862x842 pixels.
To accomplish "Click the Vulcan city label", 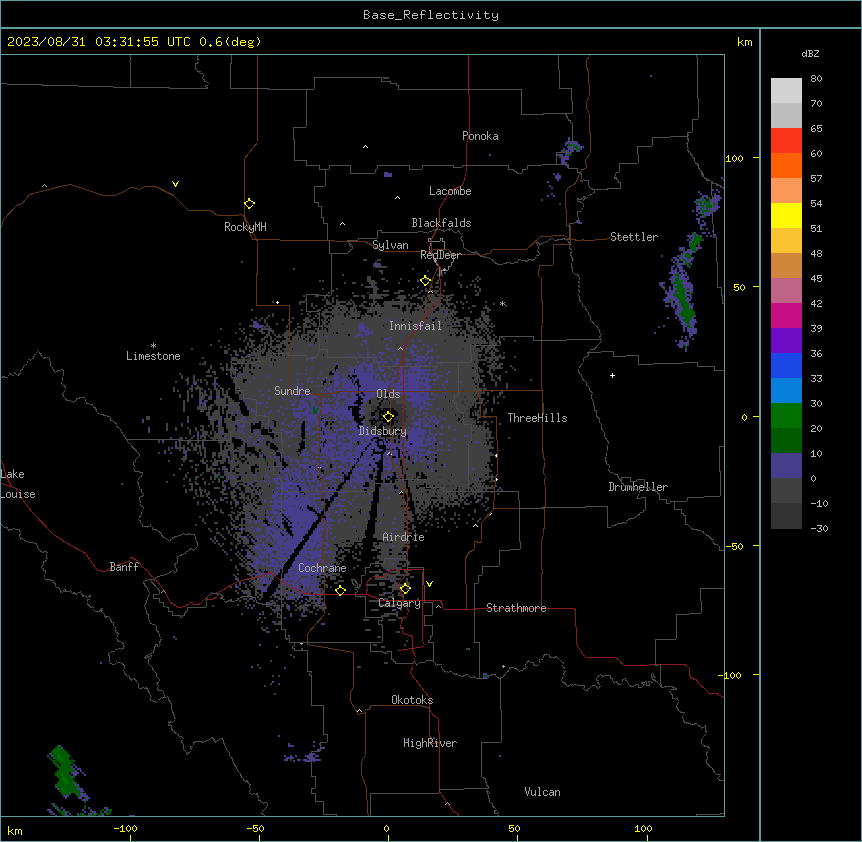I will click(x=543, y=792).
